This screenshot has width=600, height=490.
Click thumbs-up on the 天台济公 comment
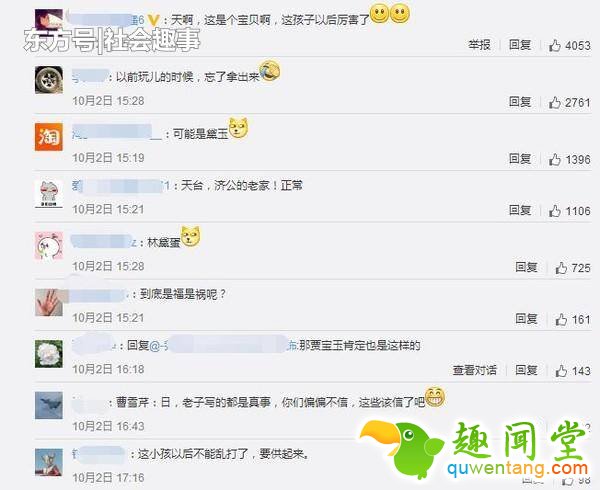tap(554, 211)
